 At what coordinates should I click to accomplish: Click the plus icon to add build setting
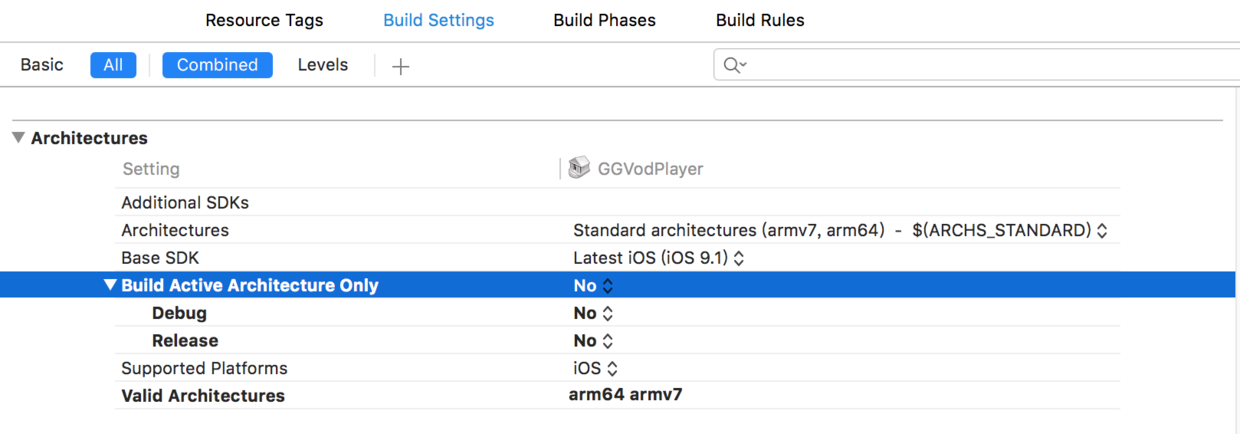401,66
